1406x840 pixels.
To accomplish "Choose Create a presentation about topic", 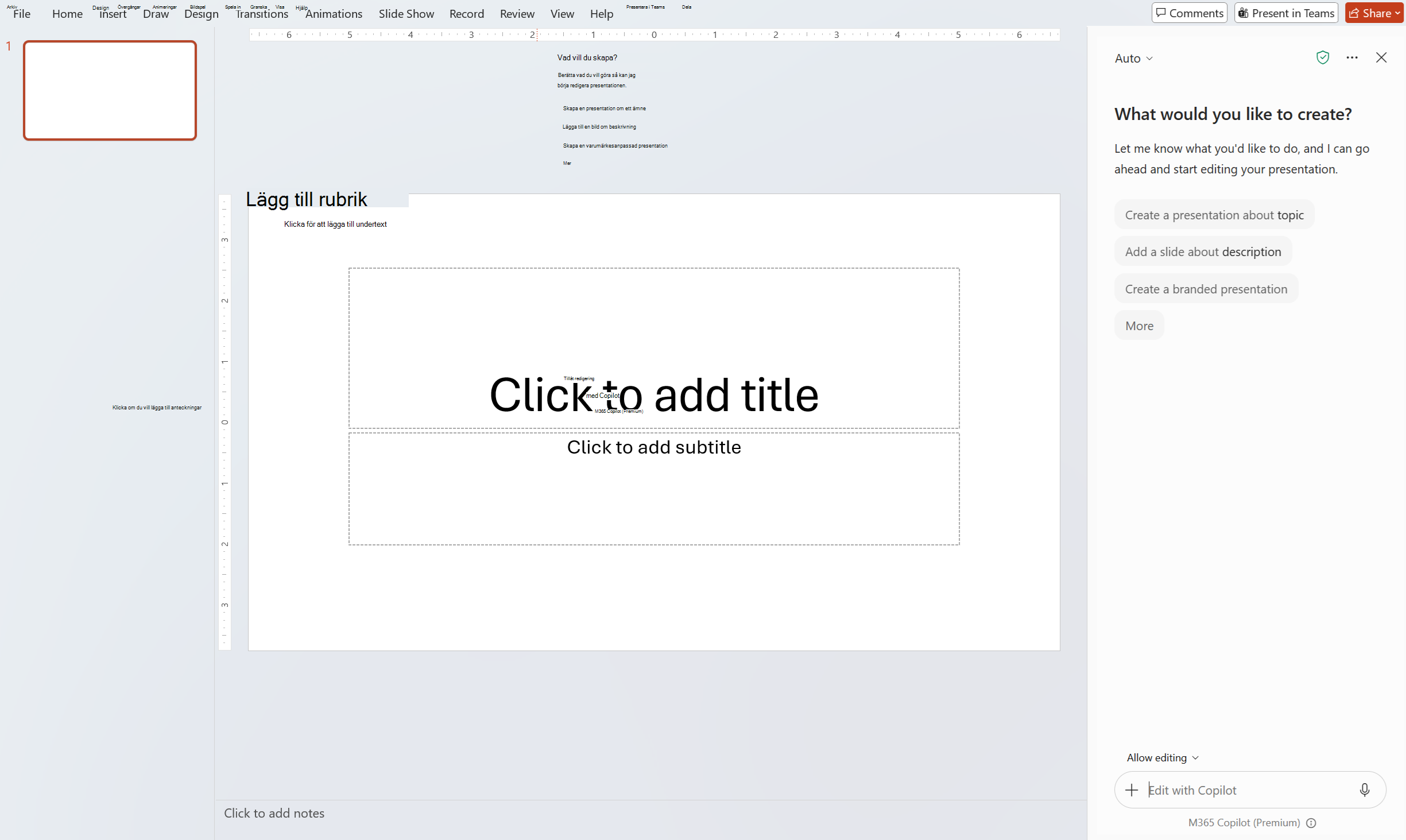I will point(1214,215).
